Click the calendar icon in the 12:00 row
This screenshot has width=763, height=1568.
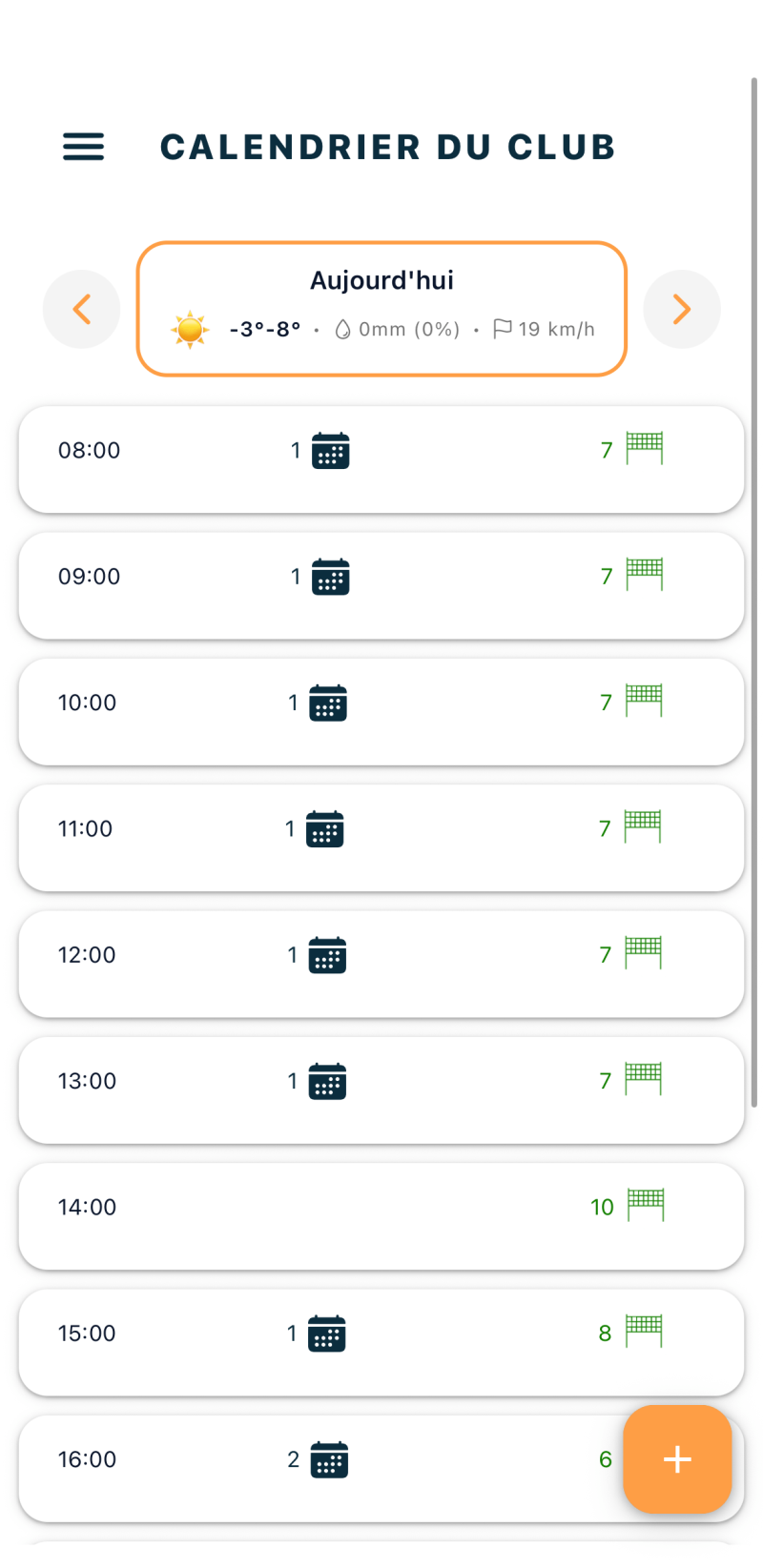click(x=327, y=955)
